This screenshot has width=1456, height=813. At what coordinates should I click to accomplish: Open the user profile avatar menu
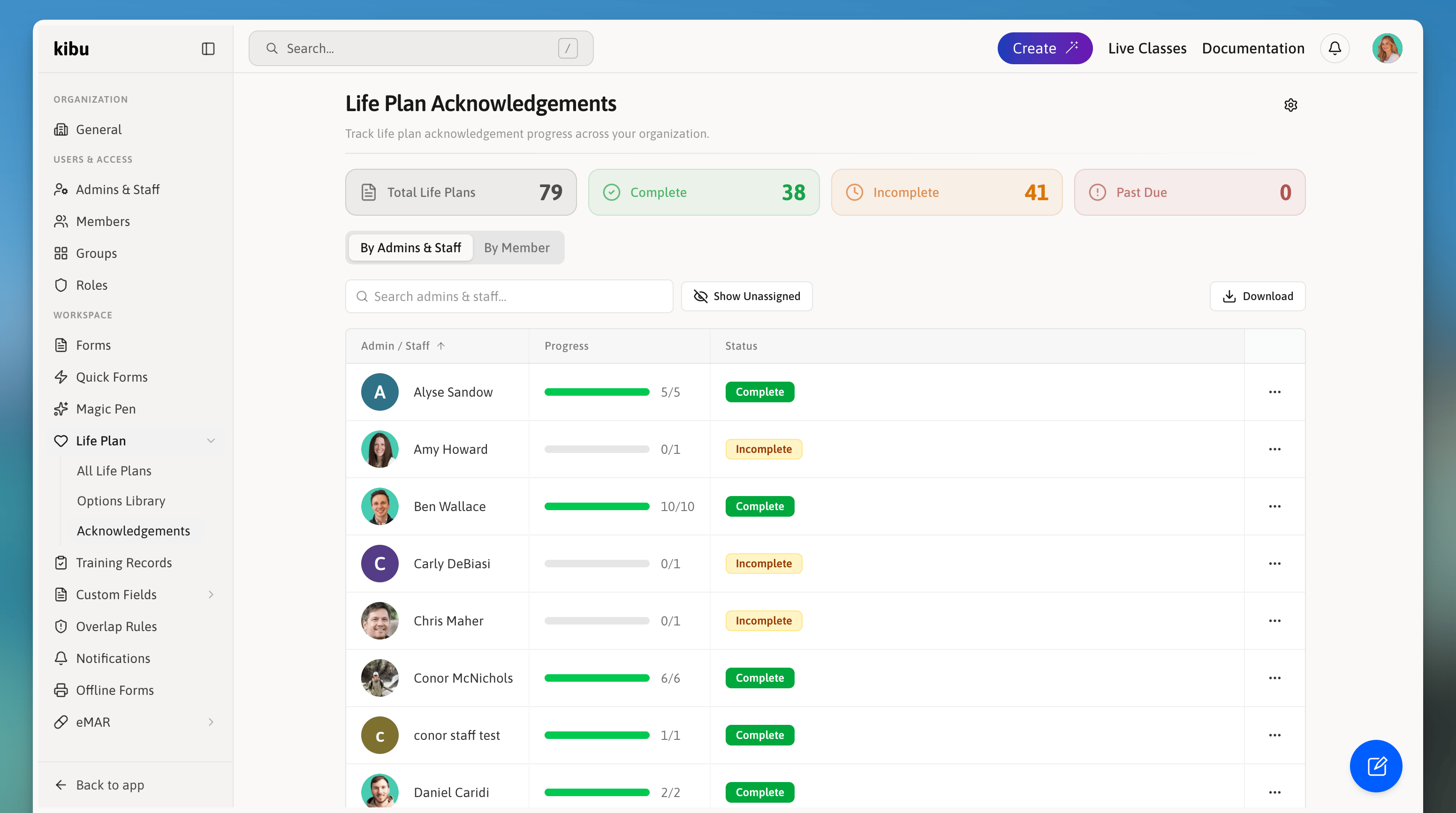click(1387, 49)
